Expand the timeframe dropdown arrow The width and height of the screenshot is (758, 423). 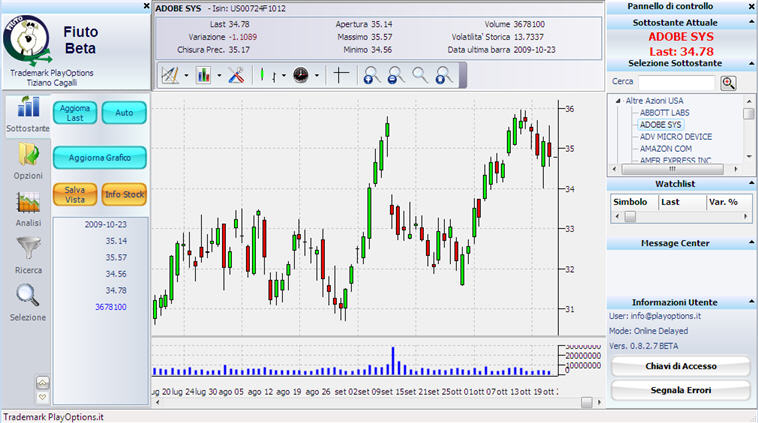[x=317, y=75]
